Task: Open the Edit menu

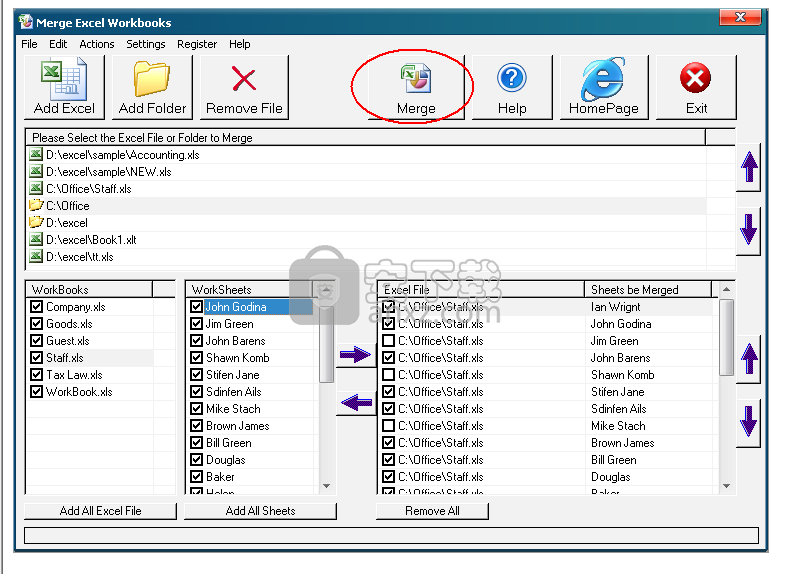Action: pos(58,44)
